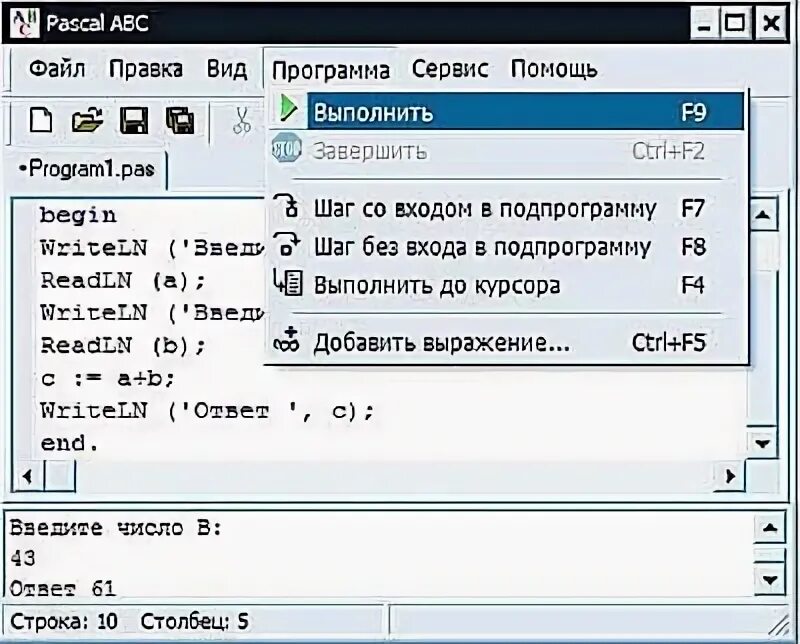Click the 'c := a+b;' code line

pos(107,378)
